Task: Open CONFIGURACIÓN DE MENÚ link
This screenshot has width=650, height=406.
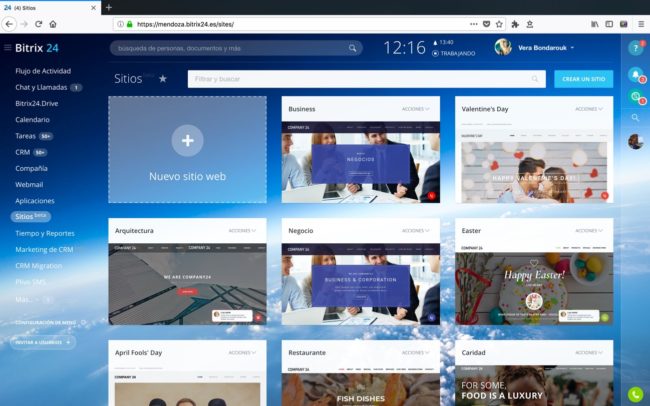Action: tap(46, 322)
